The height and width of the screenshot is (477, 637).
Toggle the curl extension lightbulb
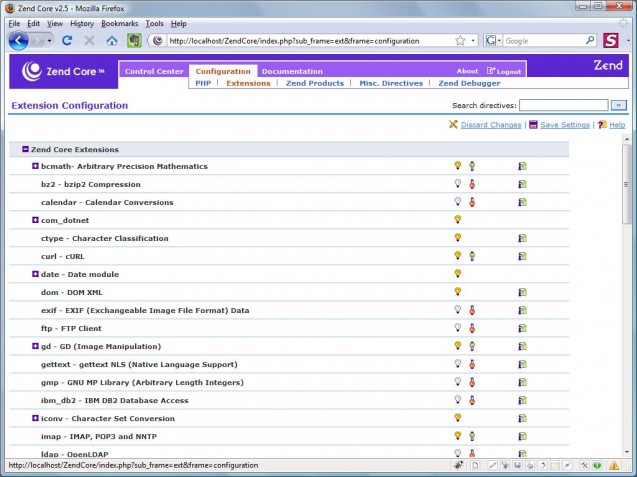coord(457,255)
